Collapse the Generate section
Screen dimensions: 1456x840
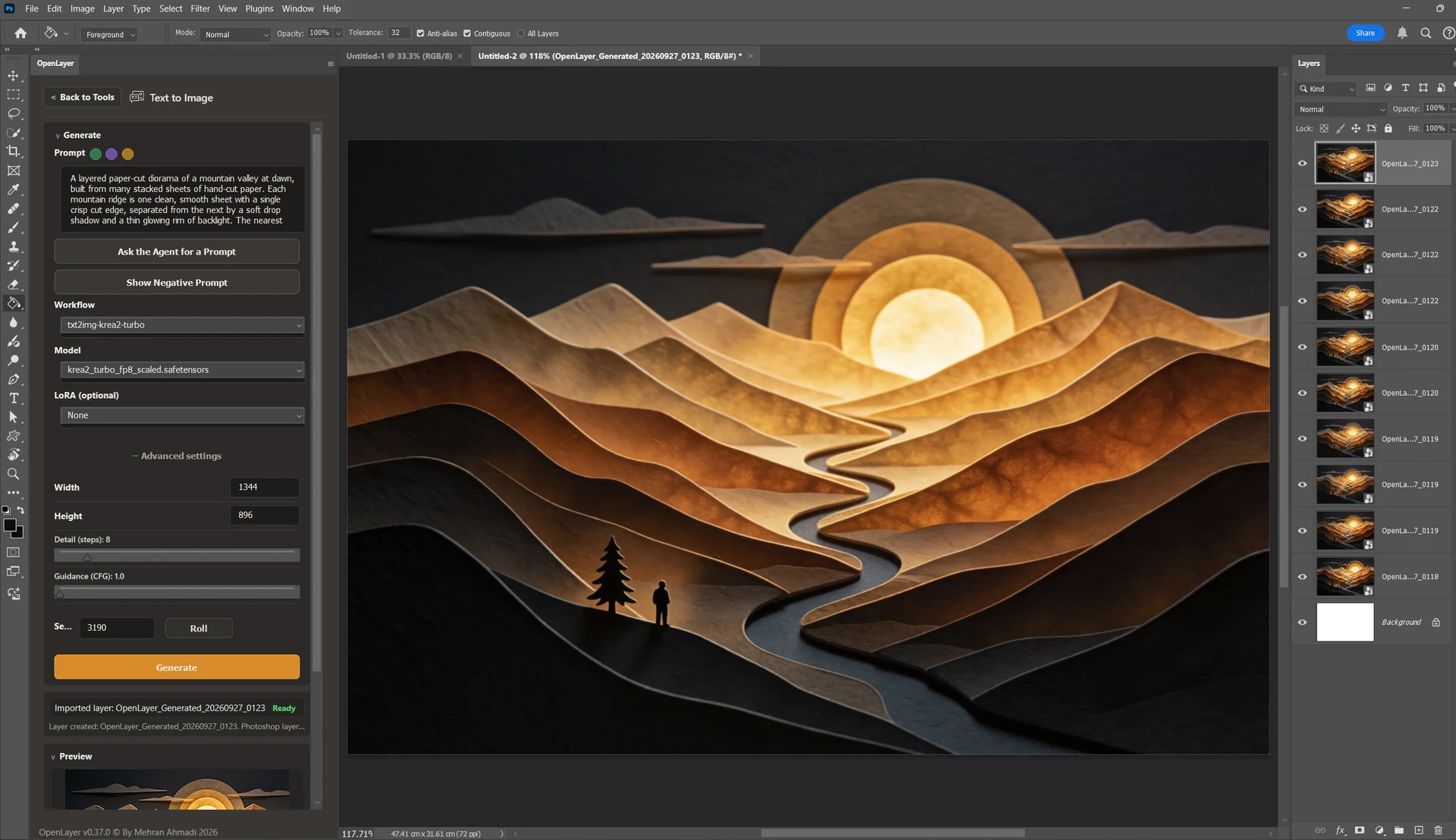(x=58, y=136)
